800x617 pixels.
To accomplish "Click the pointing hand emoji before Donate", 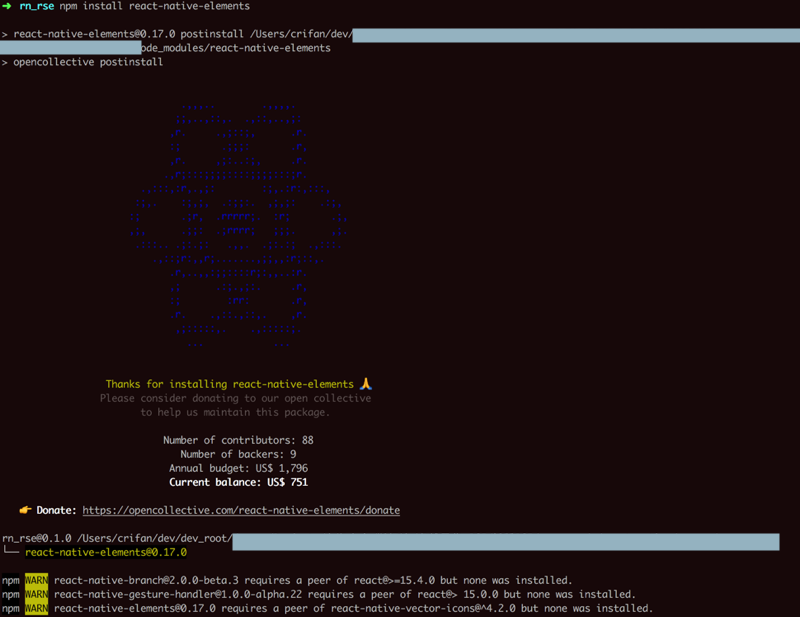I will (x=25, y=510).
